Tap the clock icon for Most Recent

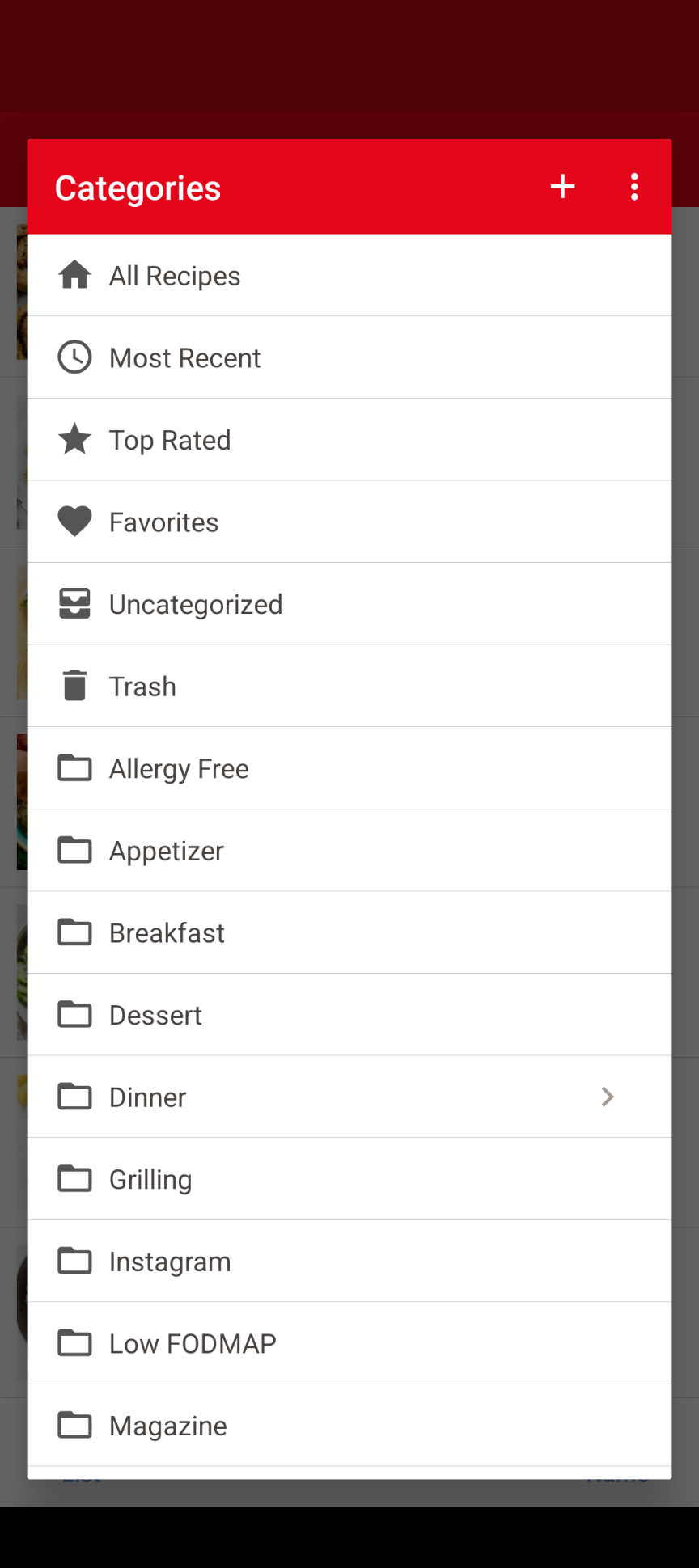click(x=74, y=357)
